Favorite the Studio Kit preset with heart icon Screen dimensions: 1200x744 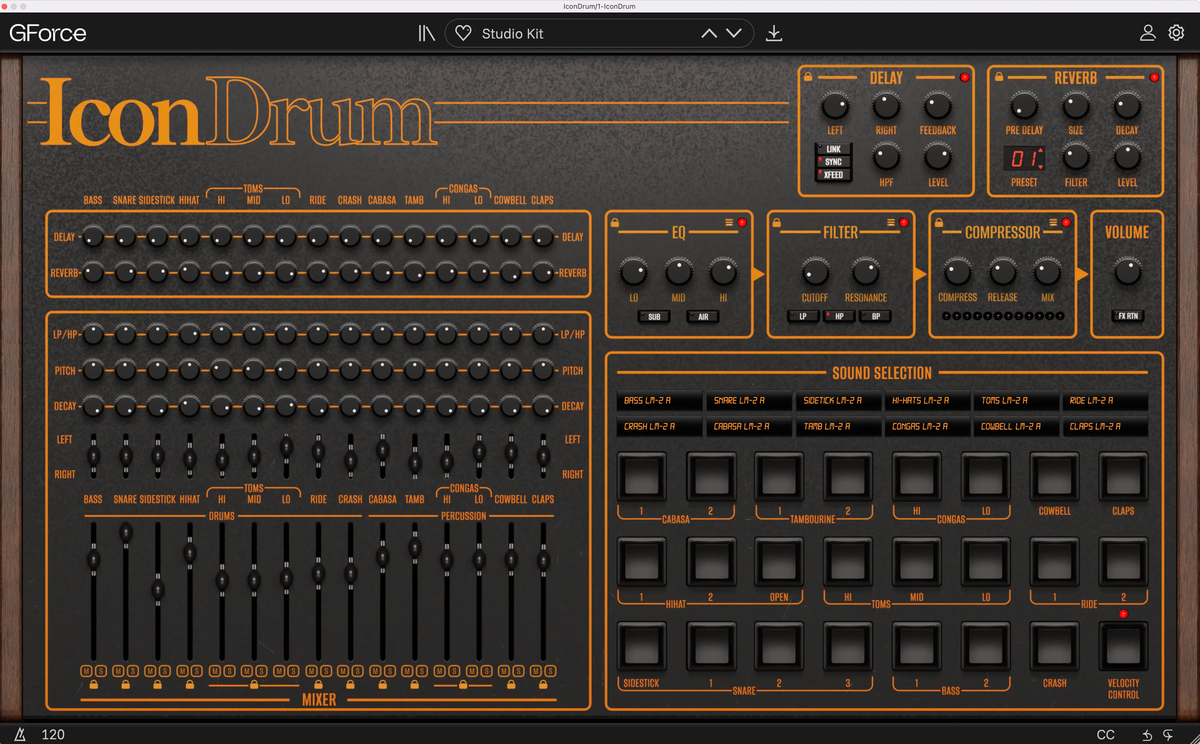[463, 33]
